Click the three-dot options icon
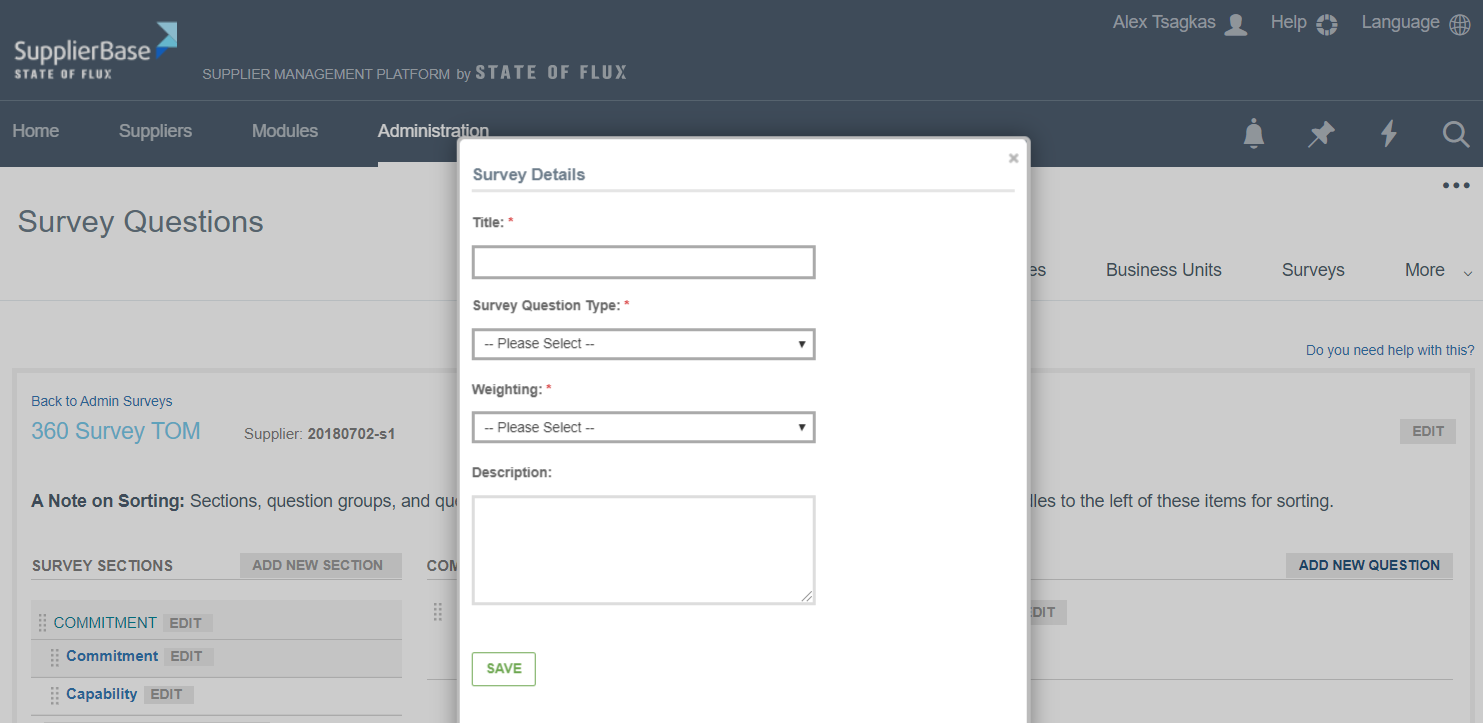 click(x=1456, y=186)
